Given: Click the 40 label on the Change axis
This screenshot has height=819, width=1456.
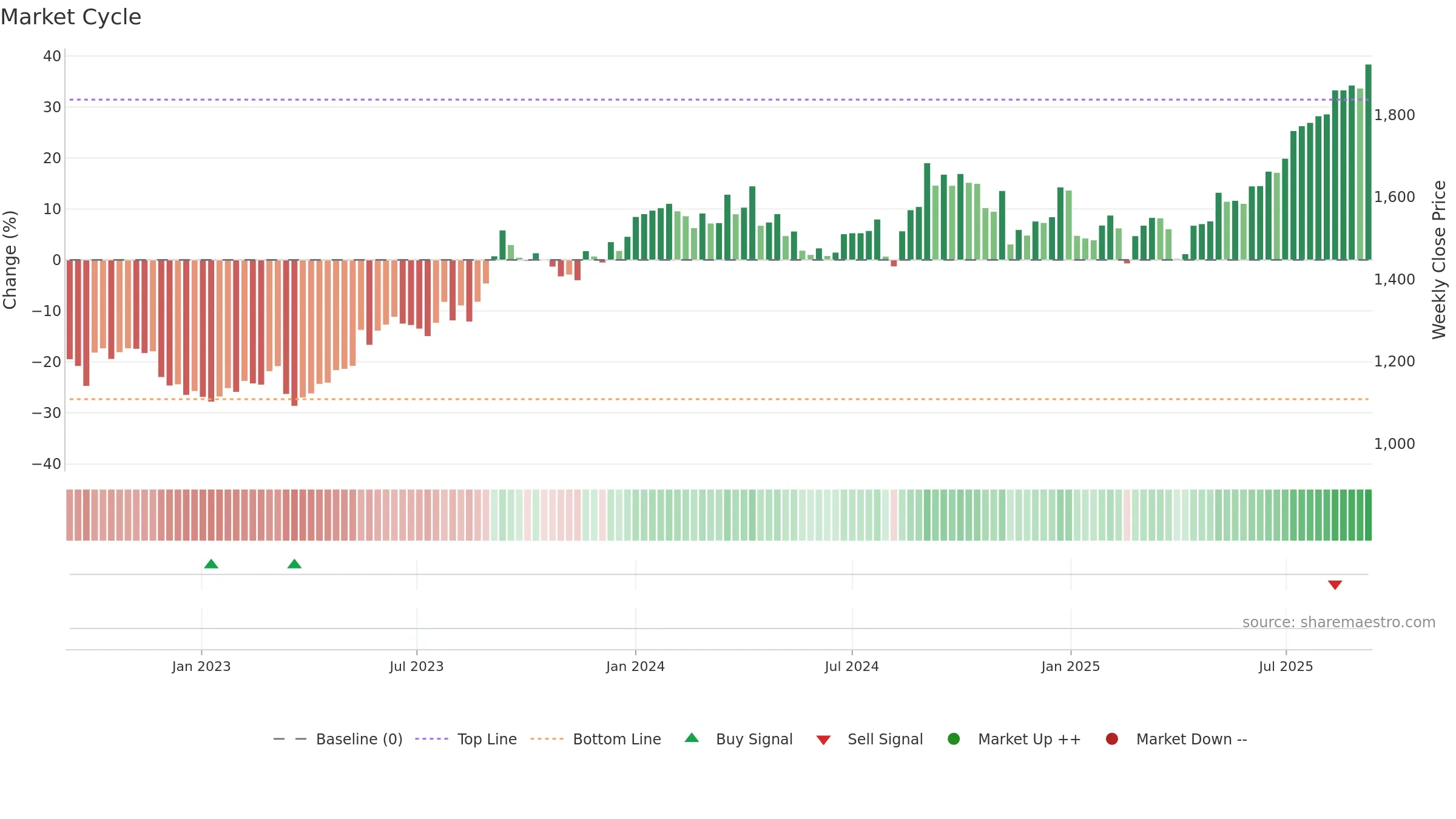Looking at the screenshot, I should [52, 56].
